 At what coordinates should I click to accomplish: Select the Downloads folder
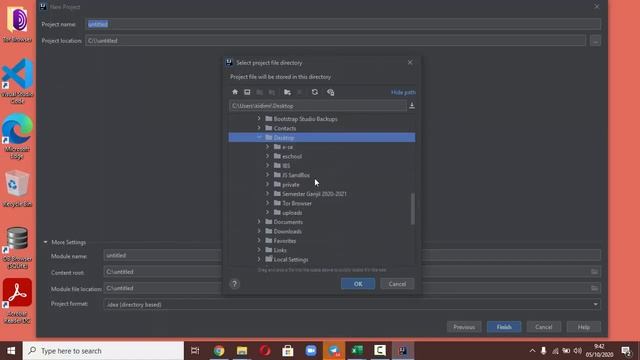pos(288,231)
